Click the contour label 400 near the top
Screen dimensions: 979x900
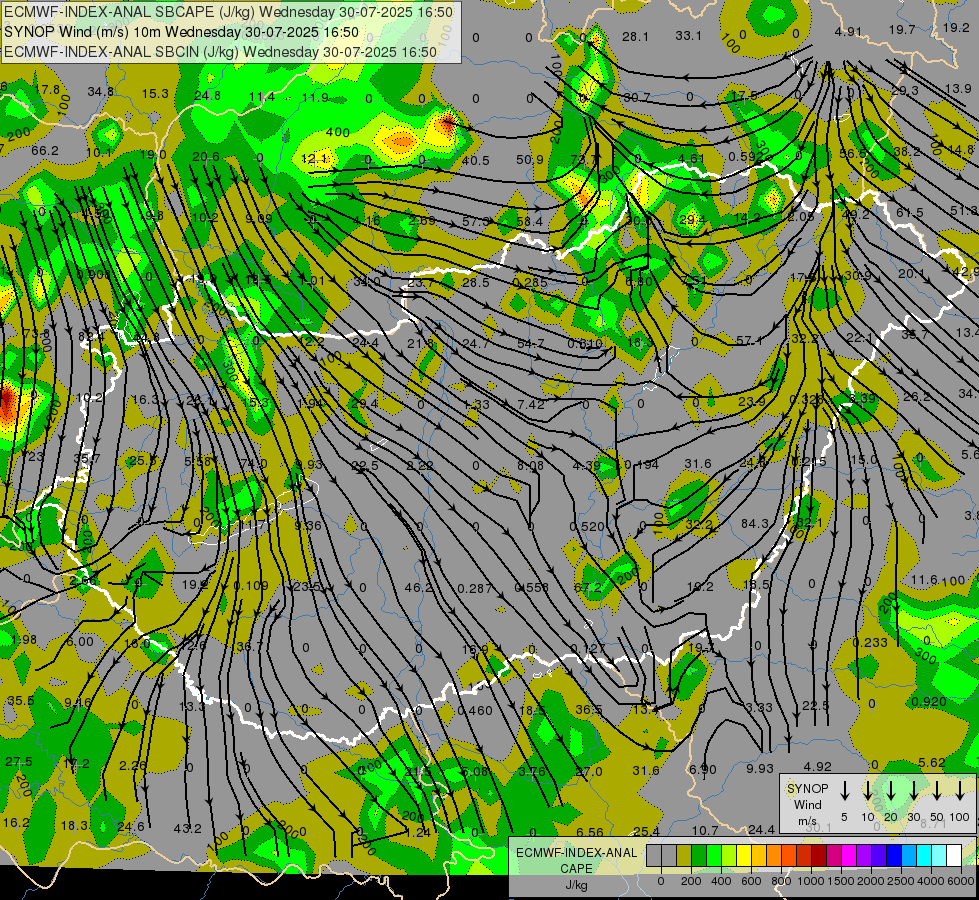(338, 132)
